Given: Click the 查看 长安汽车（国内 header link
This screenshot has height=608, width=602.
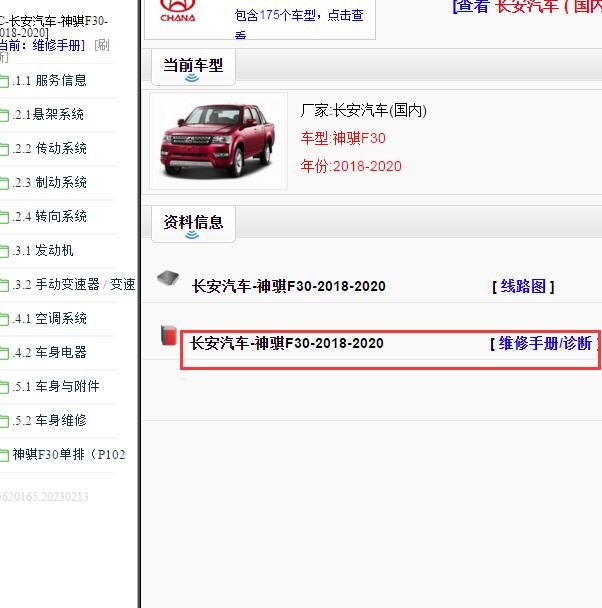Looking at the screenshot, I should pyautogui.click(x=527, y=6).
